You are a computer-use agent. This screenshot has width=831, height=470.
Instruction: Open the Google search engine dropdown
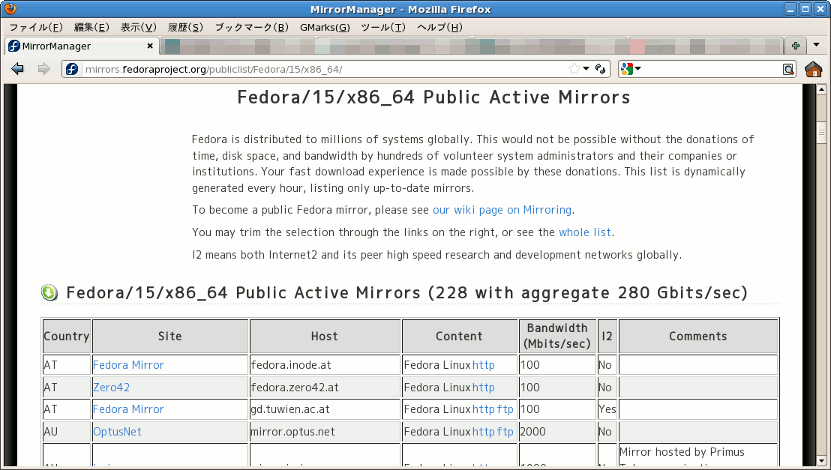pos(630,69)
